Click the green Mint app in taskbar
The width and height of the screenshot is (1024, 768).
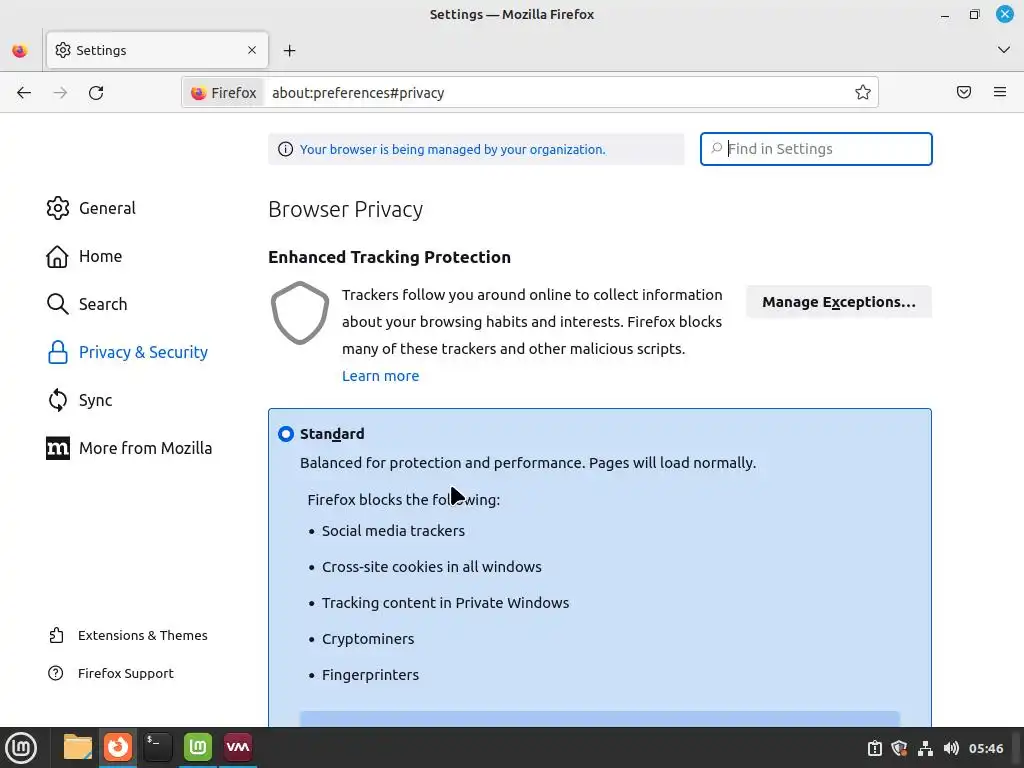pyautogui.click(x=198, y=748)
